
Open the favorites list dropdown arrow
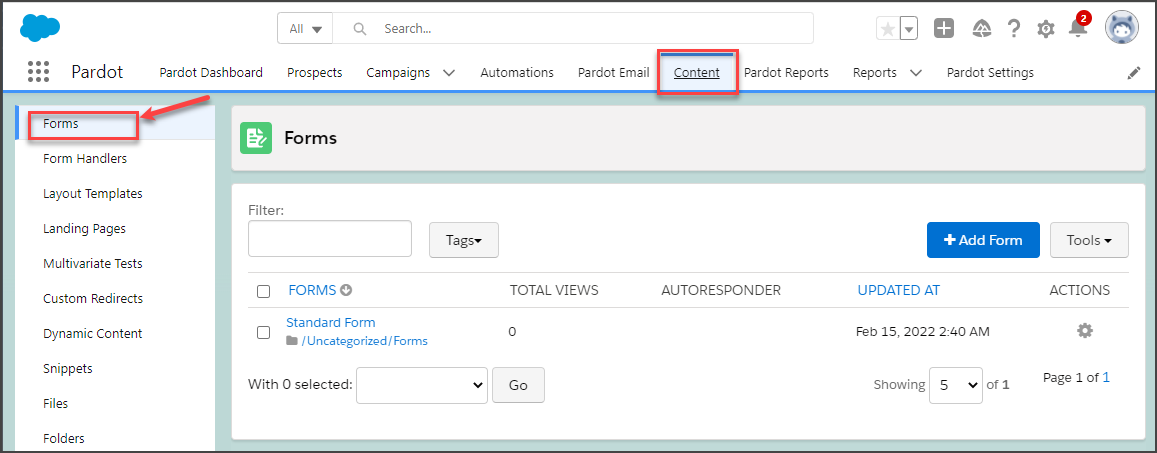[x=909, y=29]
